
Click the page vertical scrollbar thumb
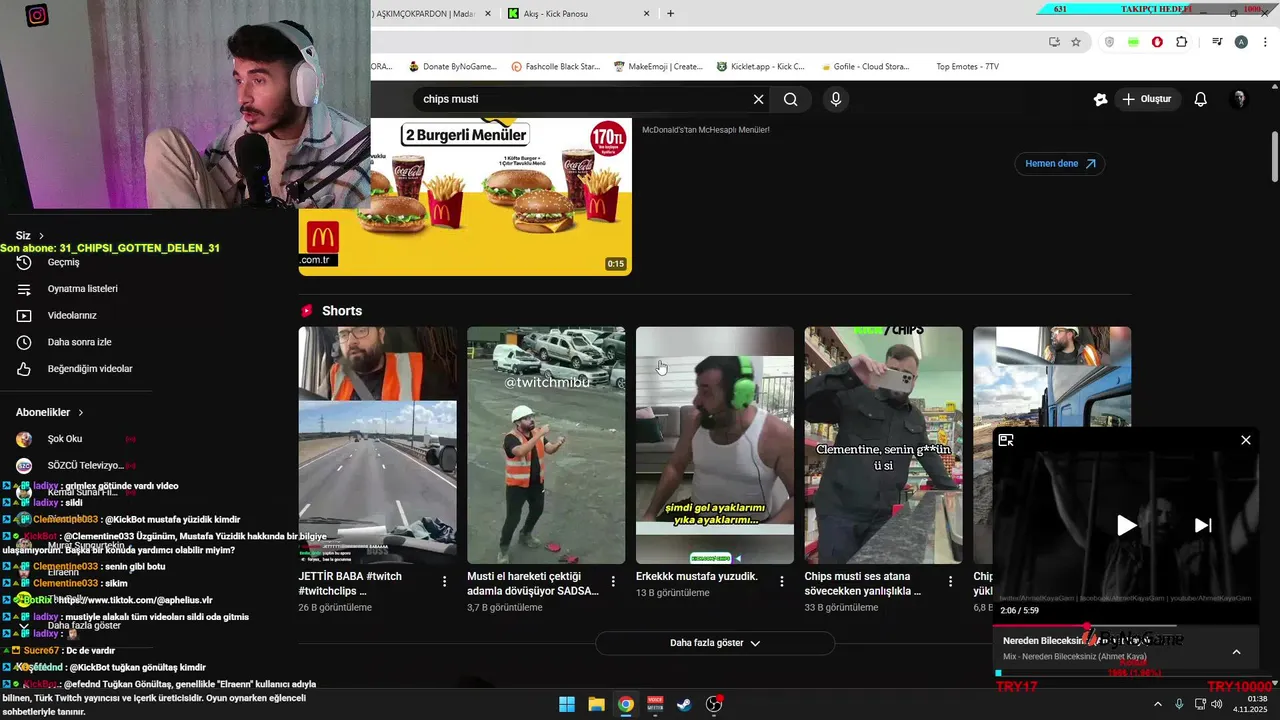(x=1275, y=155)
